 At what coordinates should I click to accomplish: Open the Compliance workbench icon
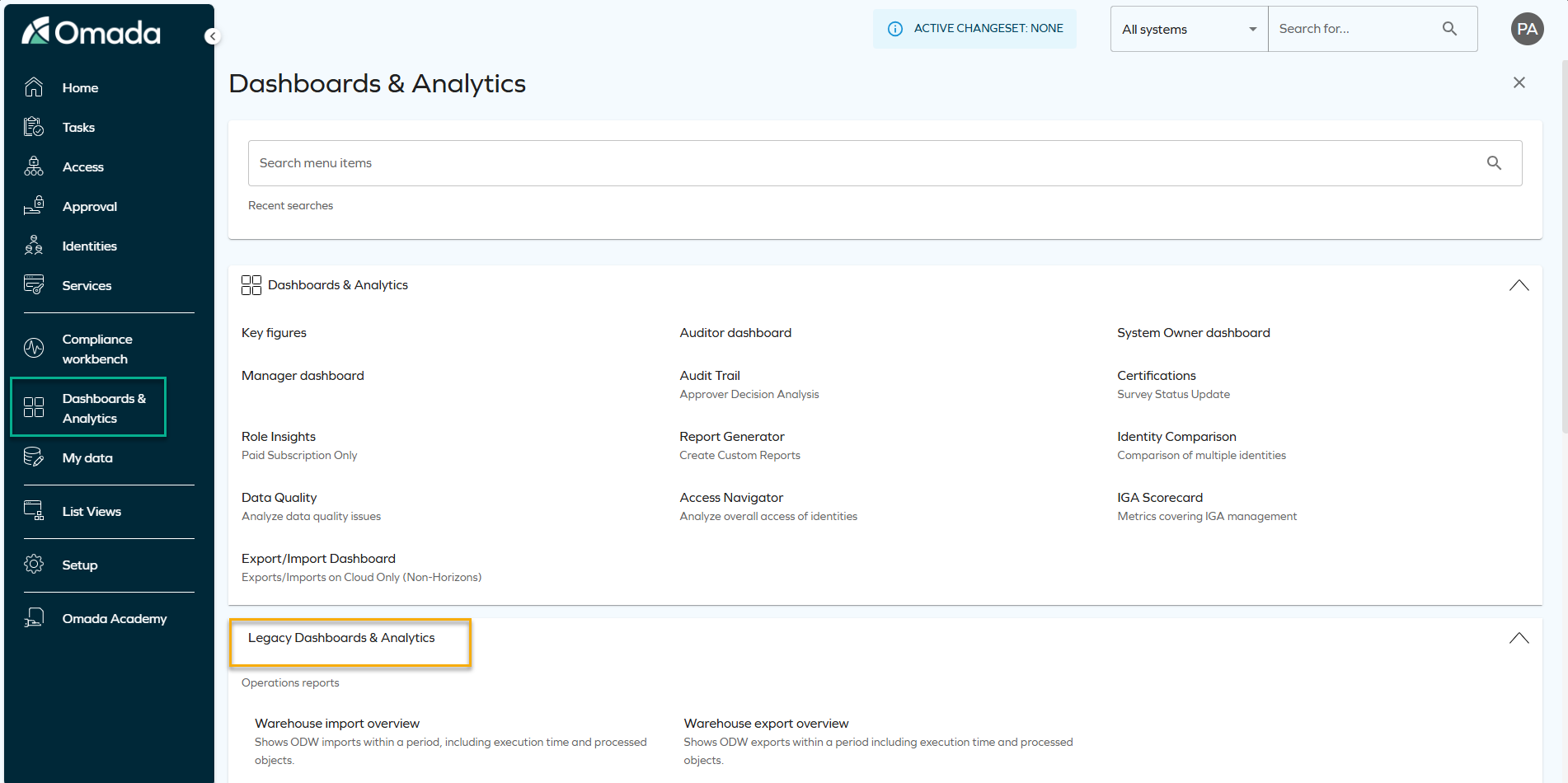(34, 348)
